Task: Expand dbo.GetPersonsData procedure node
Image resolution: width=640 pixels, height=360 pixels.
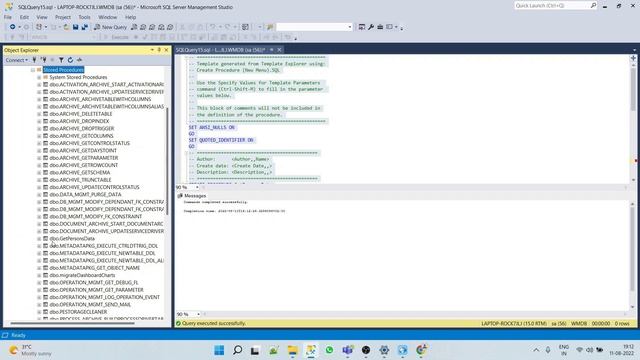Action: point(39,239)
